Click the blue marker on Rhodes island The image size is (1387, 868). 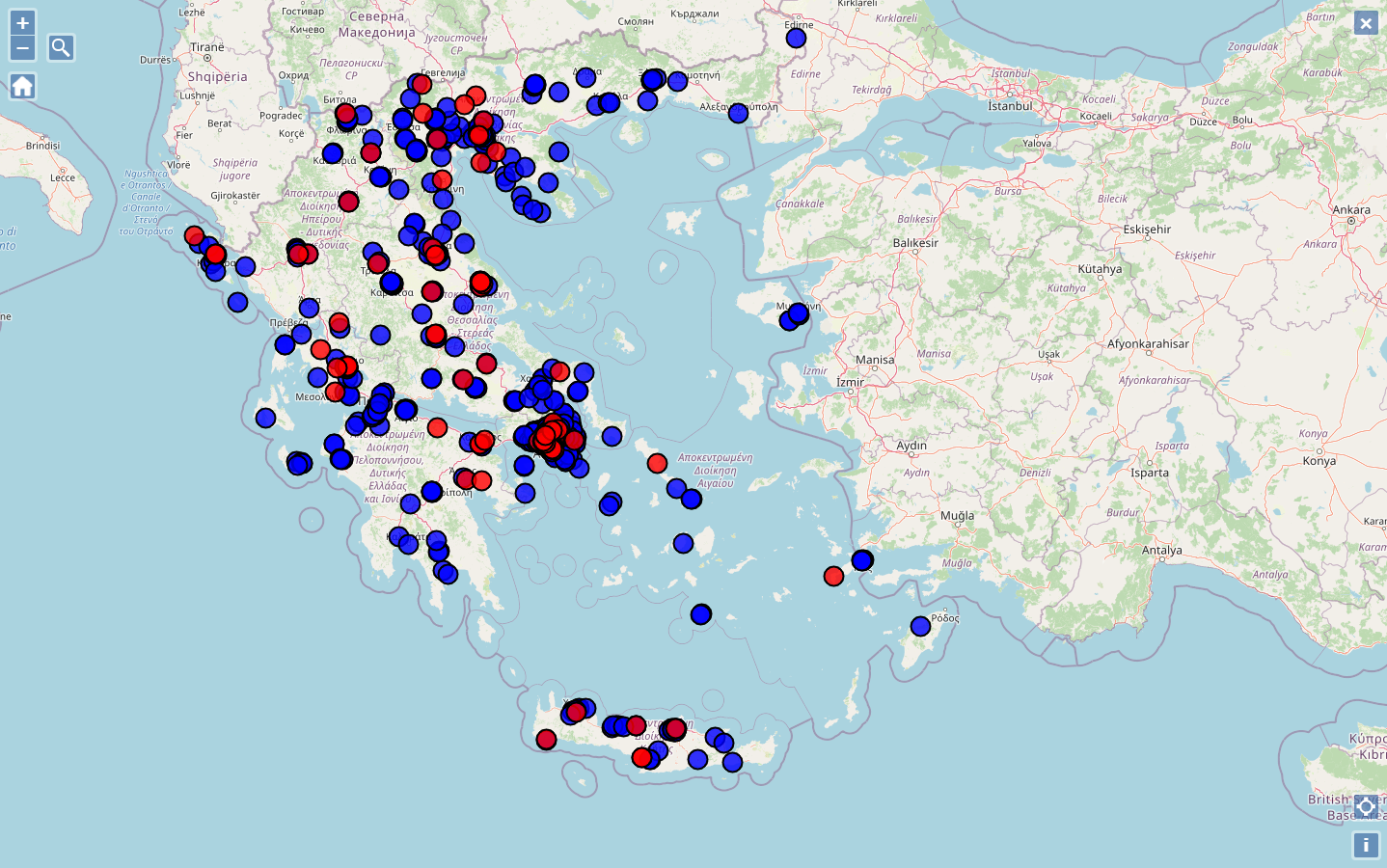(x=920, y=627)
